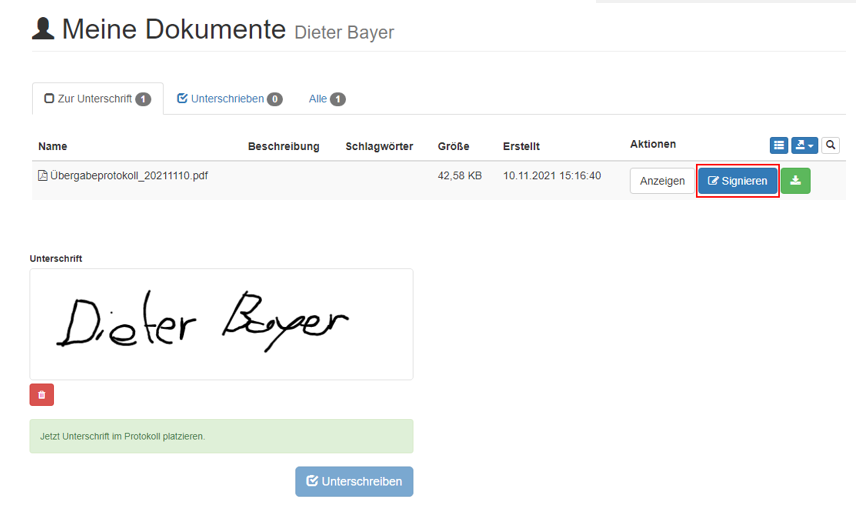Click the PDF file icon
Image resolution: width=861 pixels, height=506 pixels.
[x=43, y=176]
